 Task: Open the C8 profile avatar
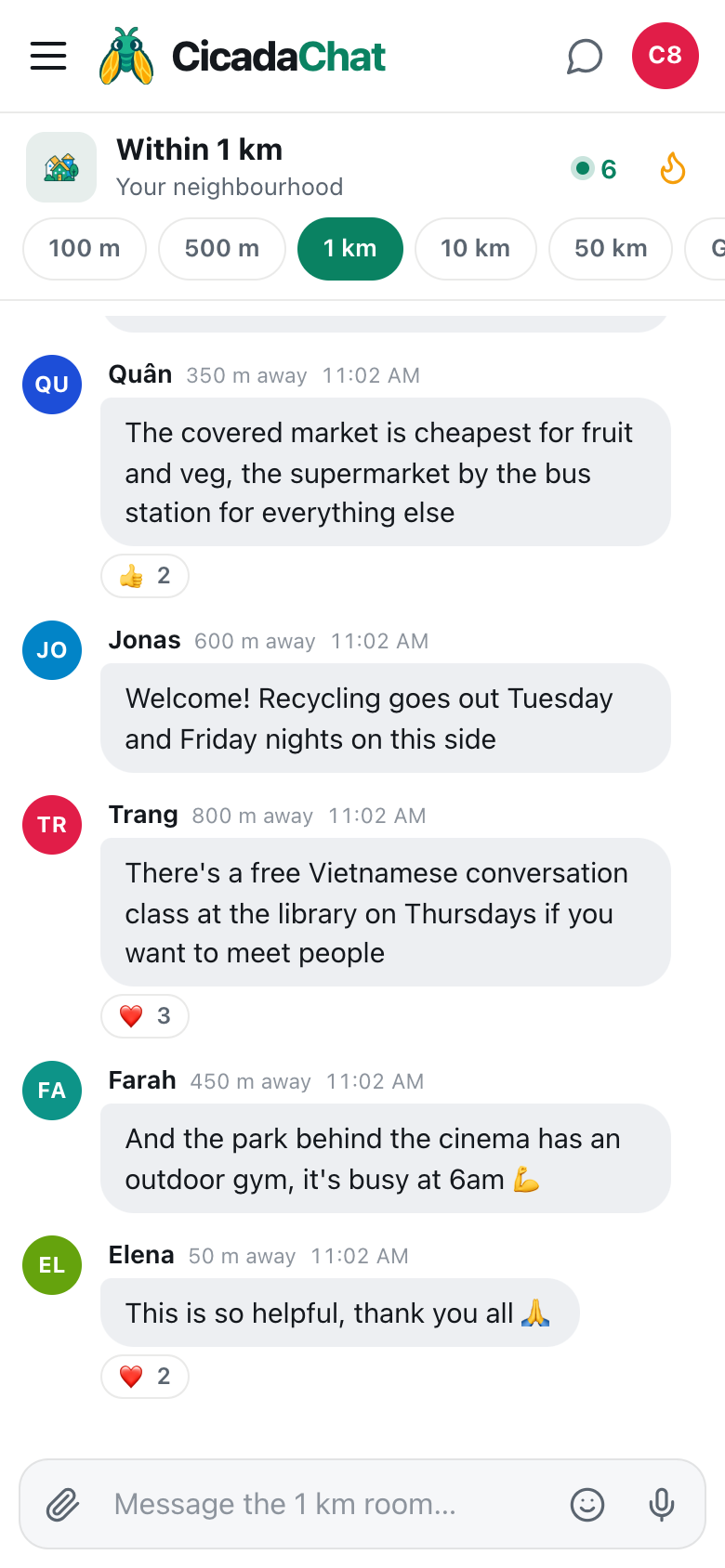coord(666,56)
